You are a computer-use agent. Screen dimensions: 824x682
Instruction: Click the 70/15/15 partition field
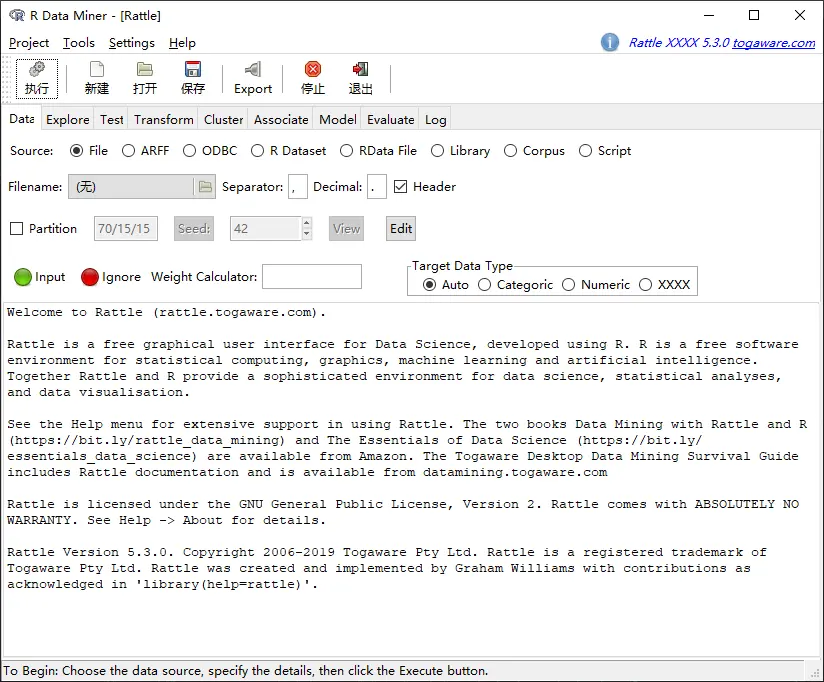[x=126, y=229]
